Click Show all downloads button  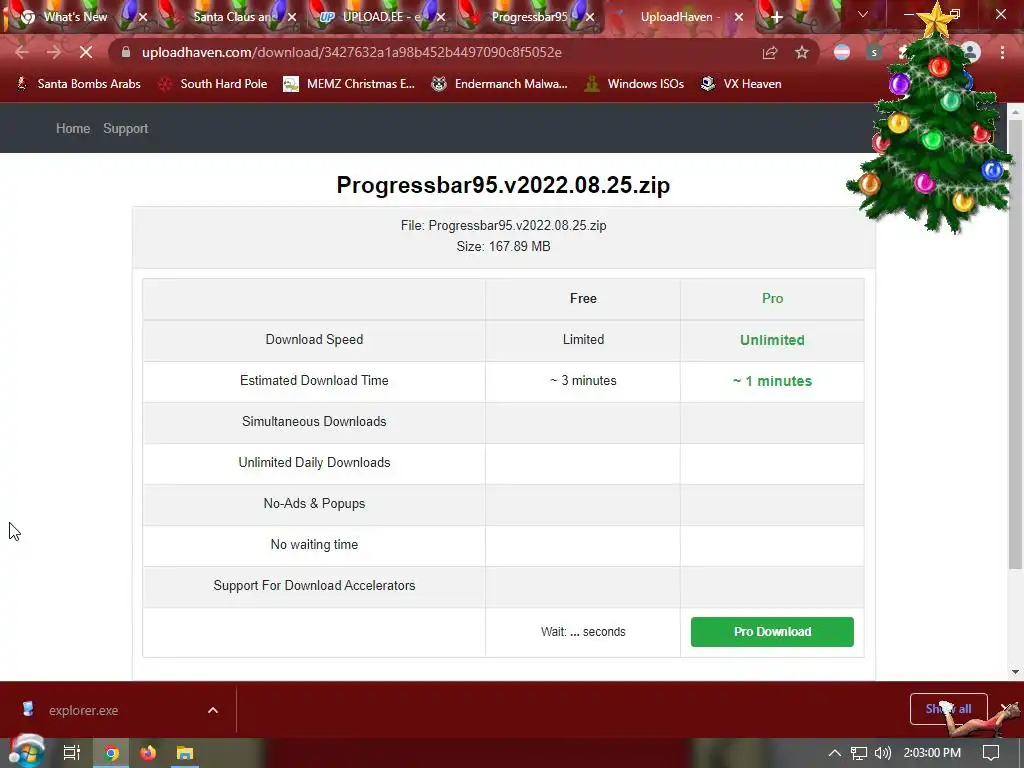[948, 709]
